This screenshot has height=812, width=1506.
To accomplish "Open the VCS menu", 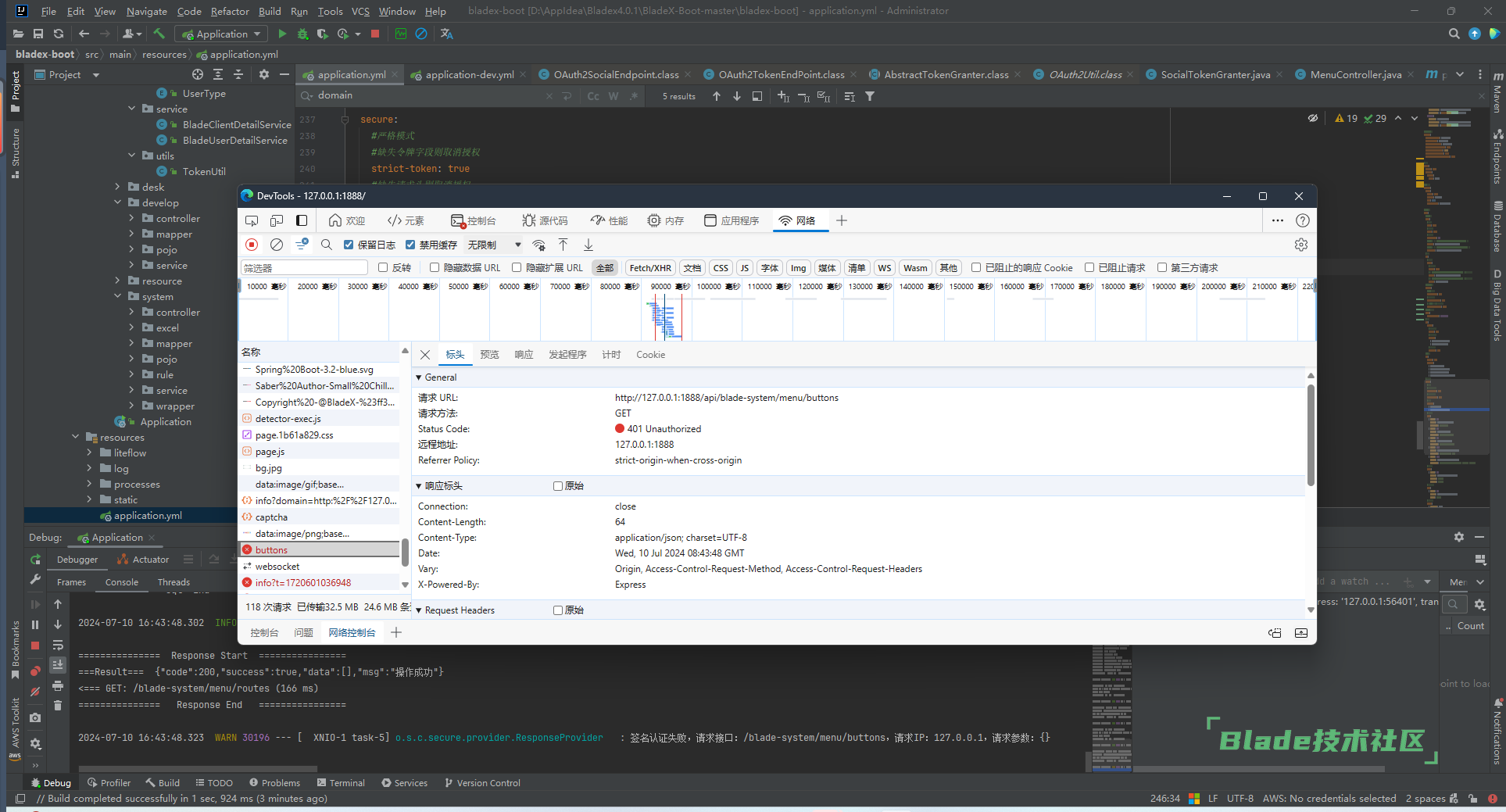I will tap(360, 11).
